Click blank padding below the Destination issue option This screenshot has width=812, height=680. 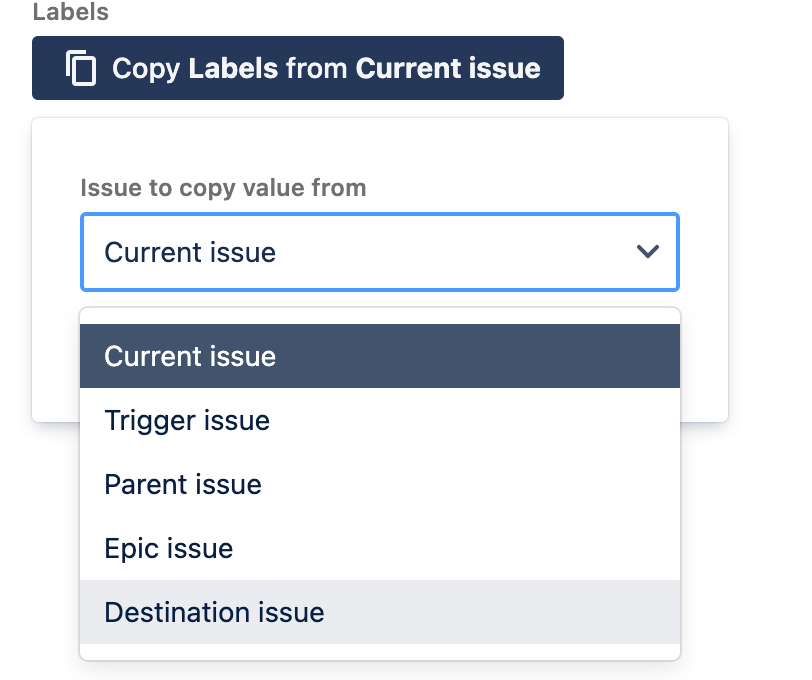tap(380, 652)
